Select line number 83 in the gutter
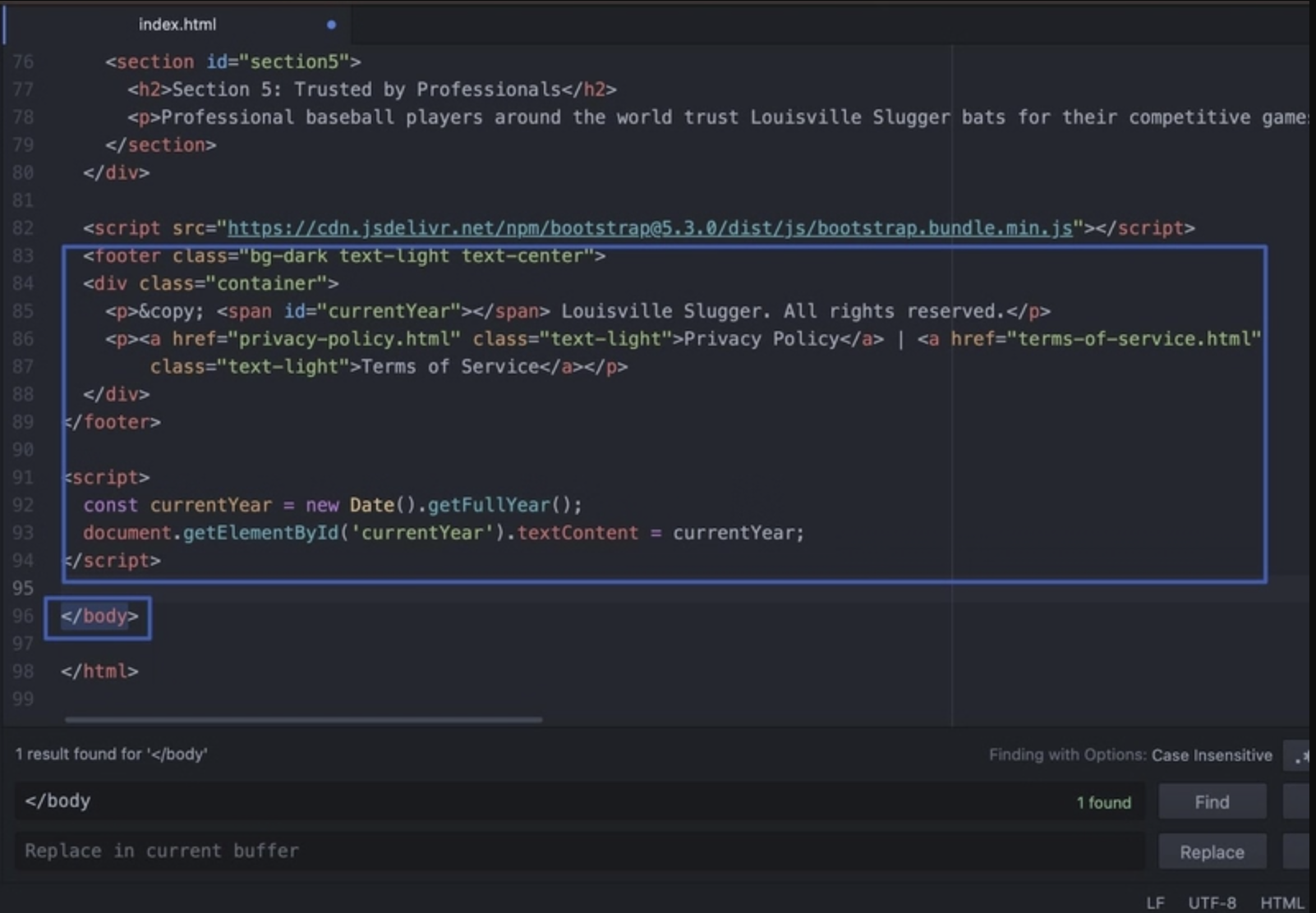Viewport: 1316px width, 913px height. pos(23,256)
